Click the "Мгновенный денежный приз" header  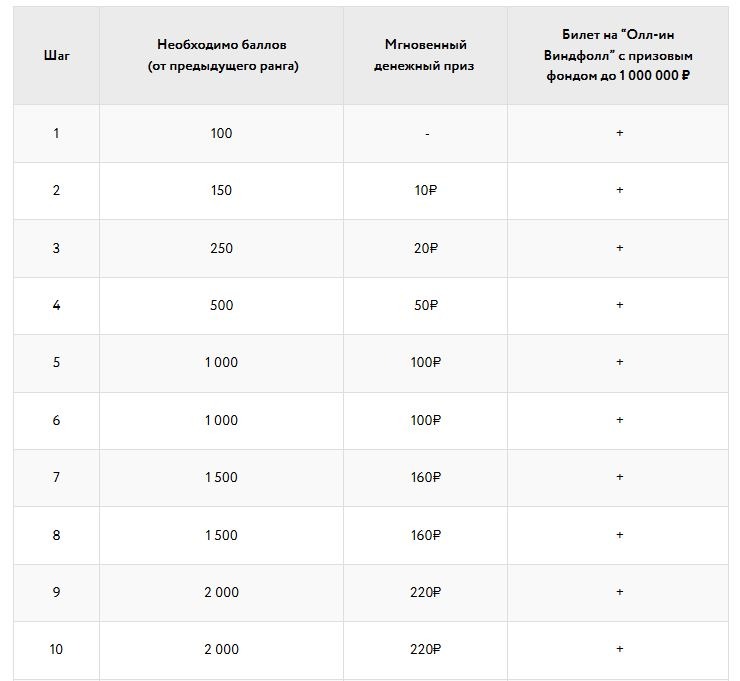click(x=426, y=55)
